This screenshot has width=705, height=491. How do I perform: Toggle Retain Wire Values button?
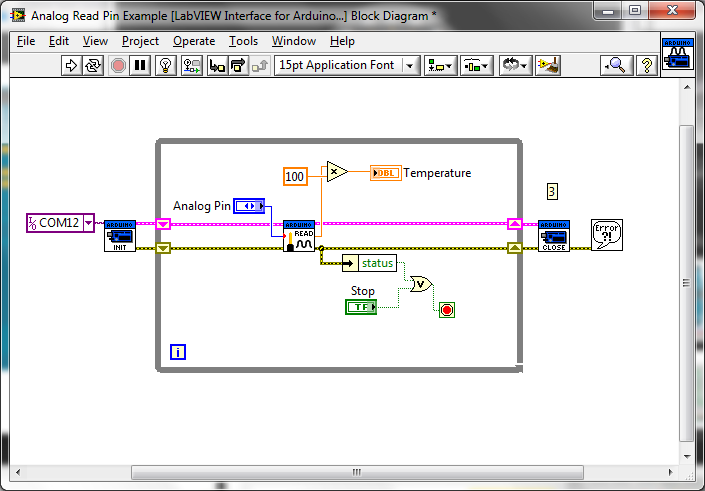192,66
